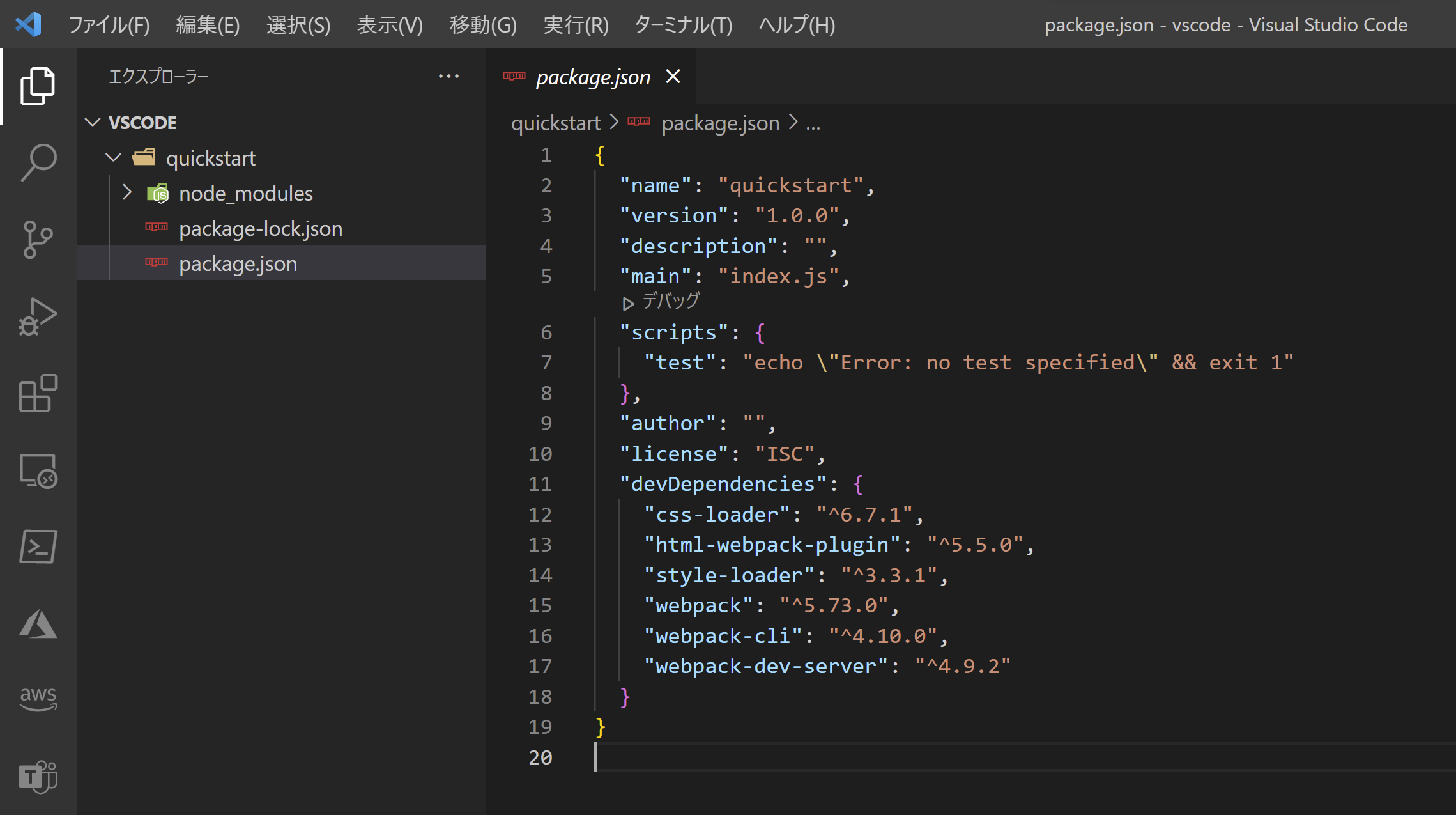
Task: Open the Extensions view icon
Action: 38,392
